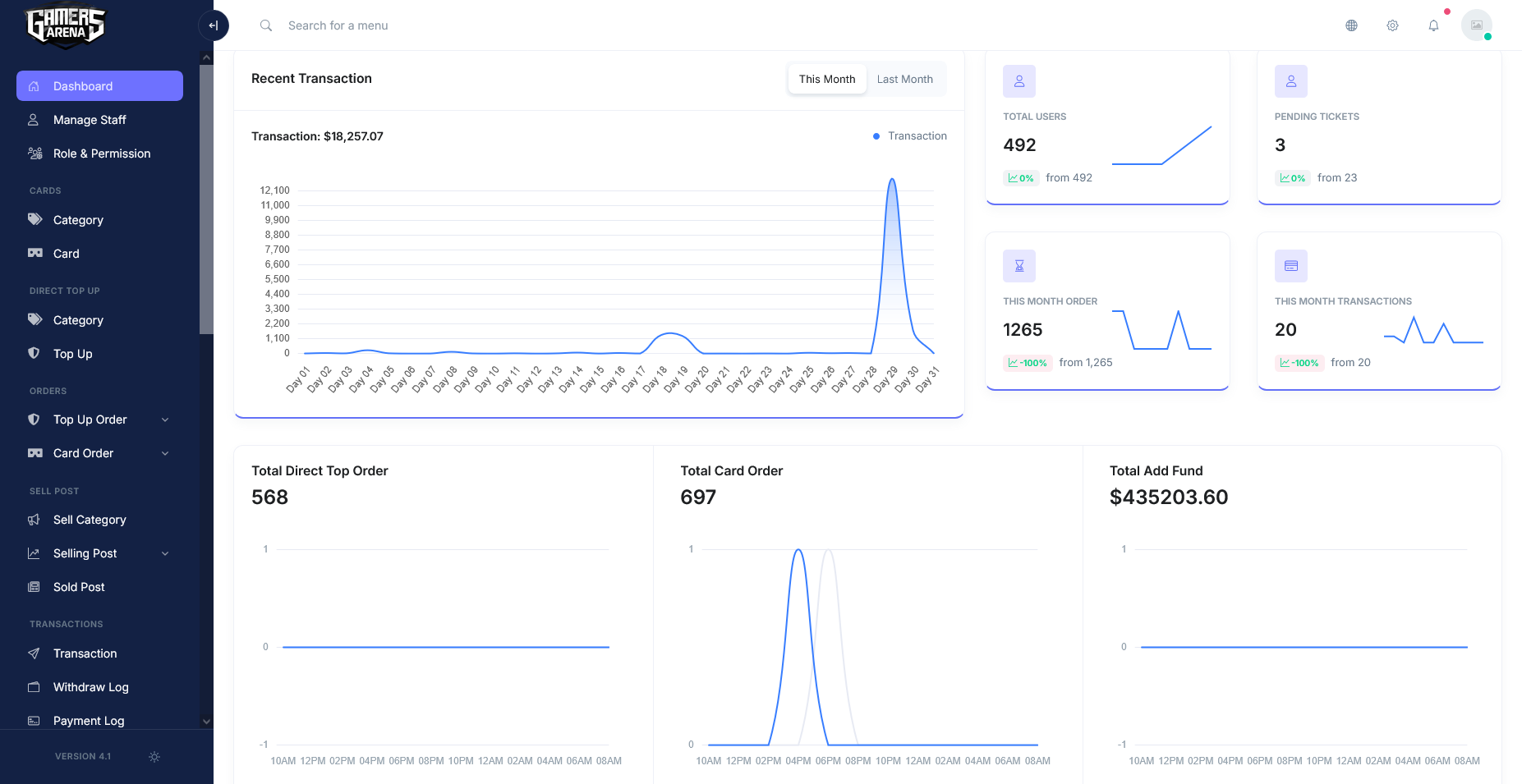Click the This Month Order value 1265
Screen dimensions: 1522x784
coord(1023,330)
